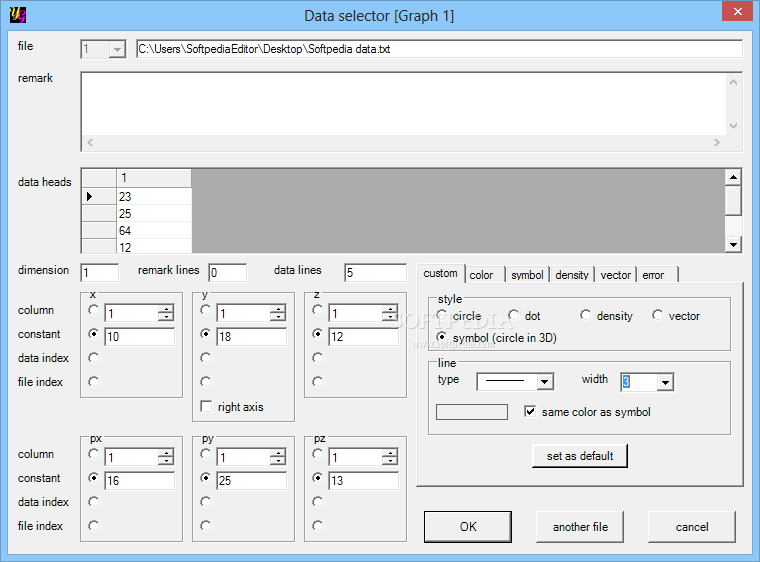Click the data heads scroll up arrow

coord(733,177)
